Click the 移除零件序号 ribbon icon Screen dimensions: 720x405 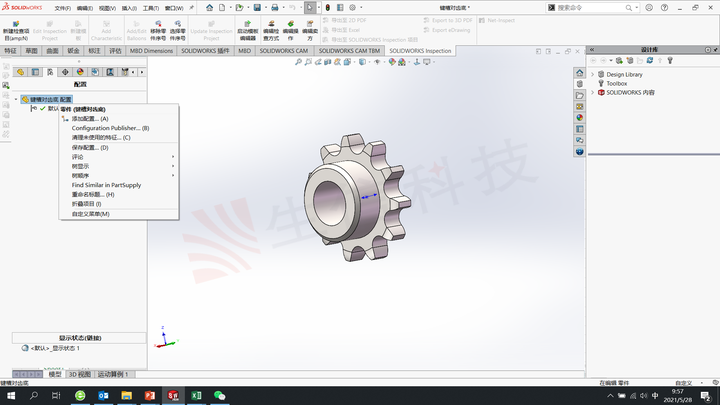coord(158,23)
